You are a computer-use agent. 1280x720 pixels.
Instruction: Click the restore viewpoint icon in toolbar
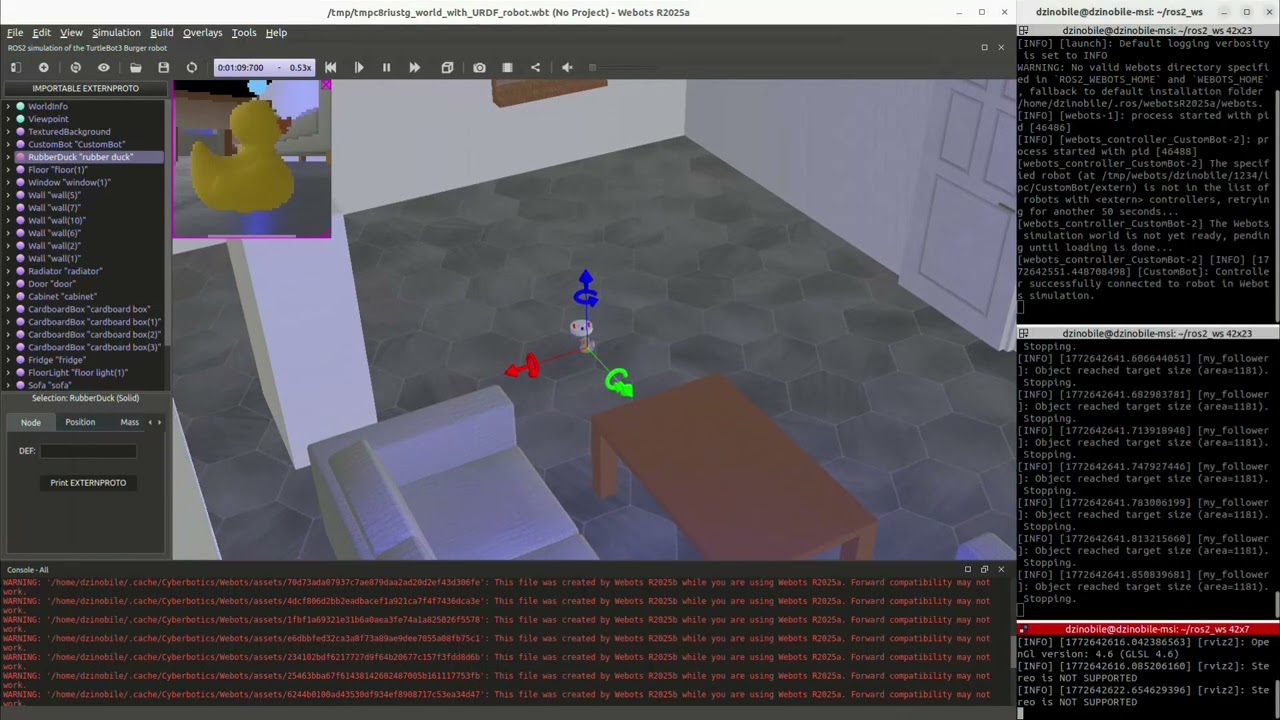click(75, 67)
